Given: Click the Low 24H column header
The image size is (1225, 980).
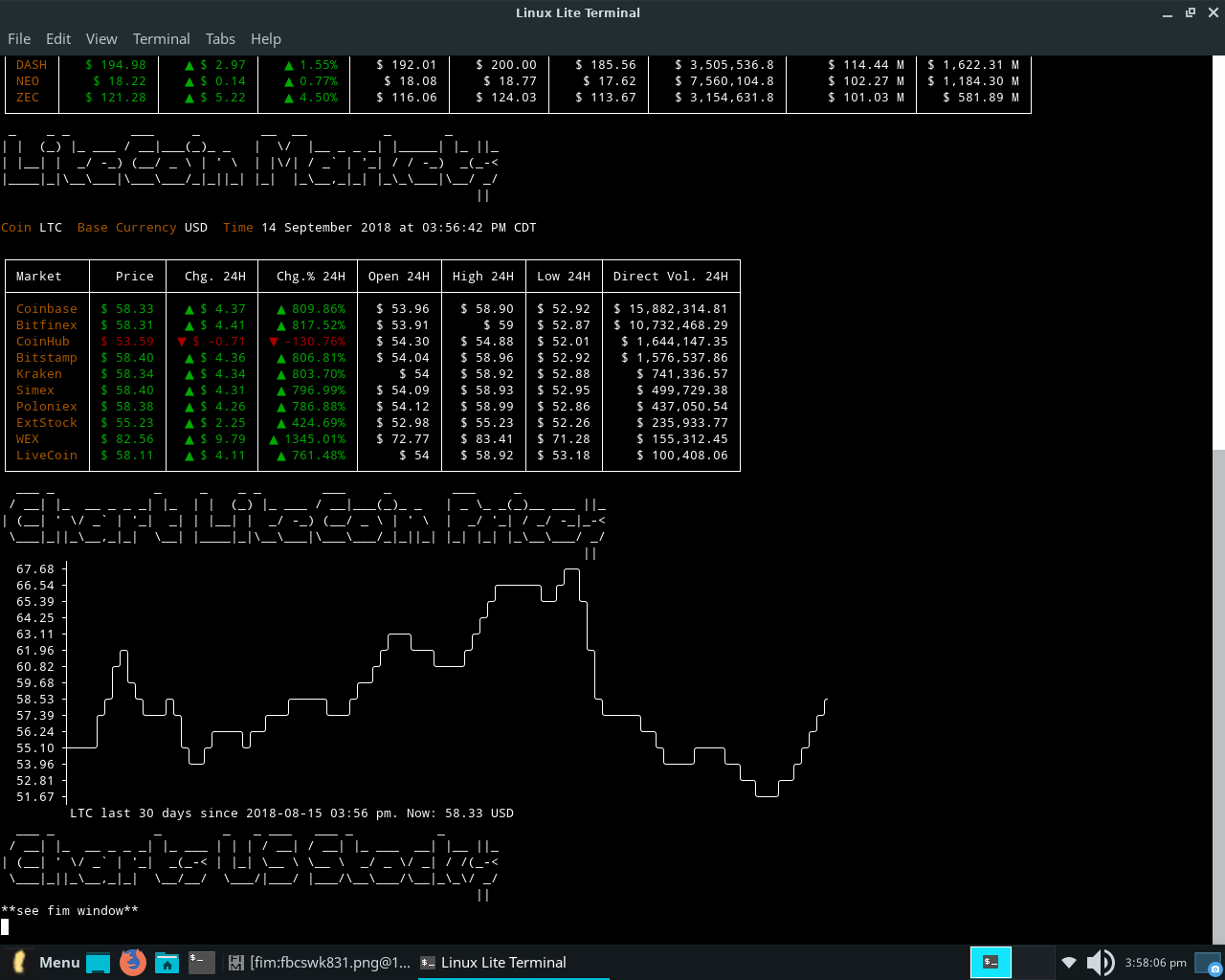Looking at the screenshot, I should pyautogui.click(x=564, y=277).
